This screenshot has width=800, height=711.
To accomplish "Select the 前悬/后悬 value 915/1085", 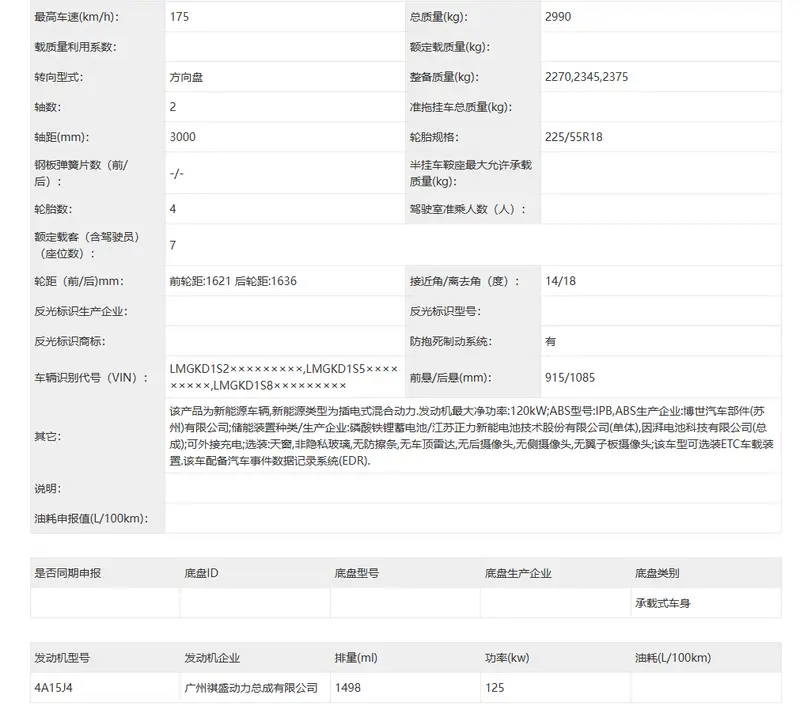I will pyautogui.click(x=570, y=377).
